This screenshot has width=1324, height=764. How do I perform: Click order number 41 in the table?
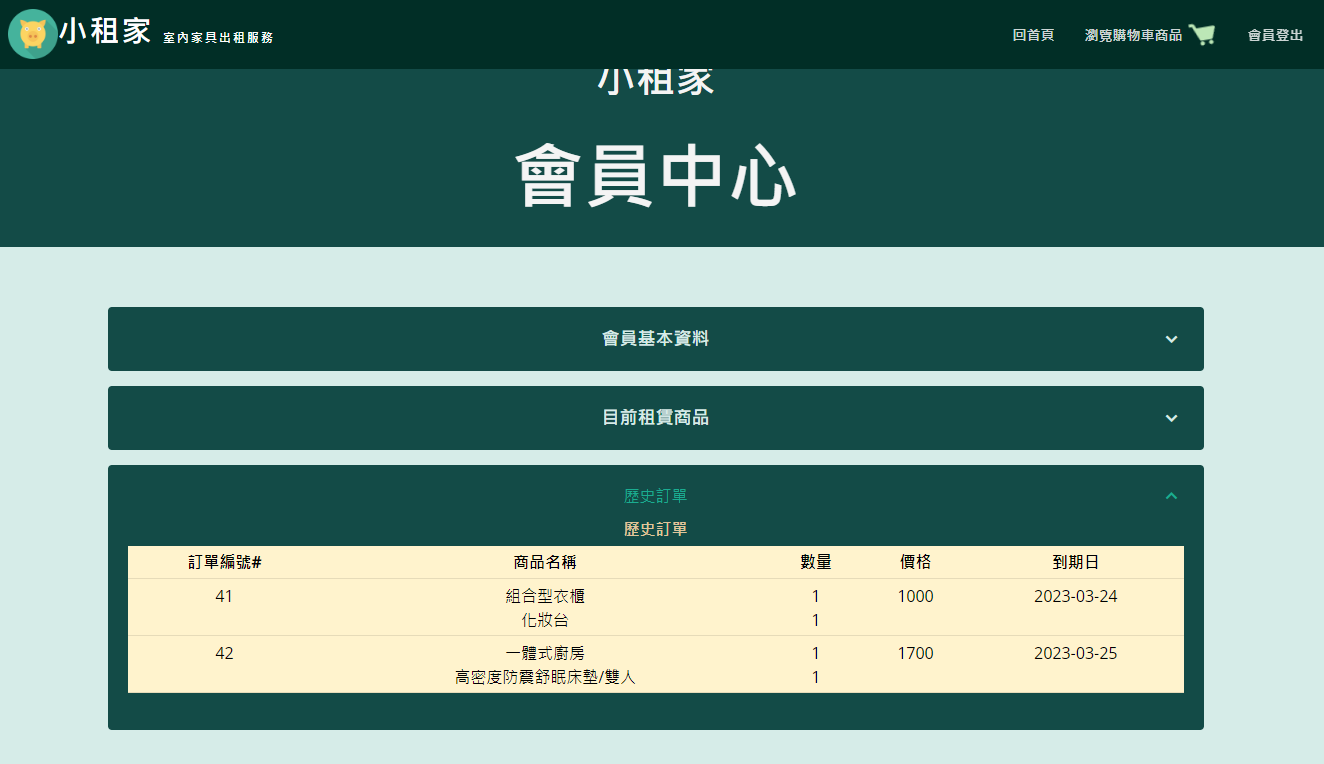(x=225, y=596)
